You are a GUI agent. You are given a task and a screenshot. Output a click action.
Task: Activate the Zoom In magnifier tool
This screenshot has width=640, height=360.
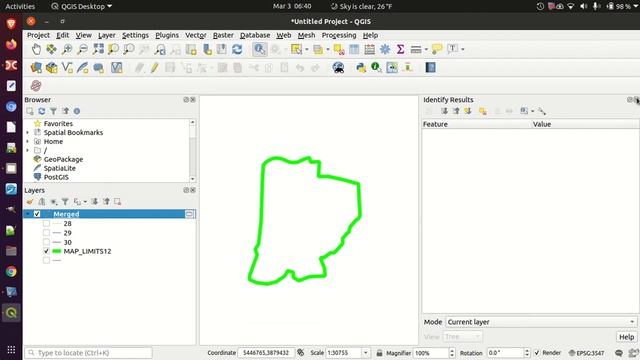(67, 49)
